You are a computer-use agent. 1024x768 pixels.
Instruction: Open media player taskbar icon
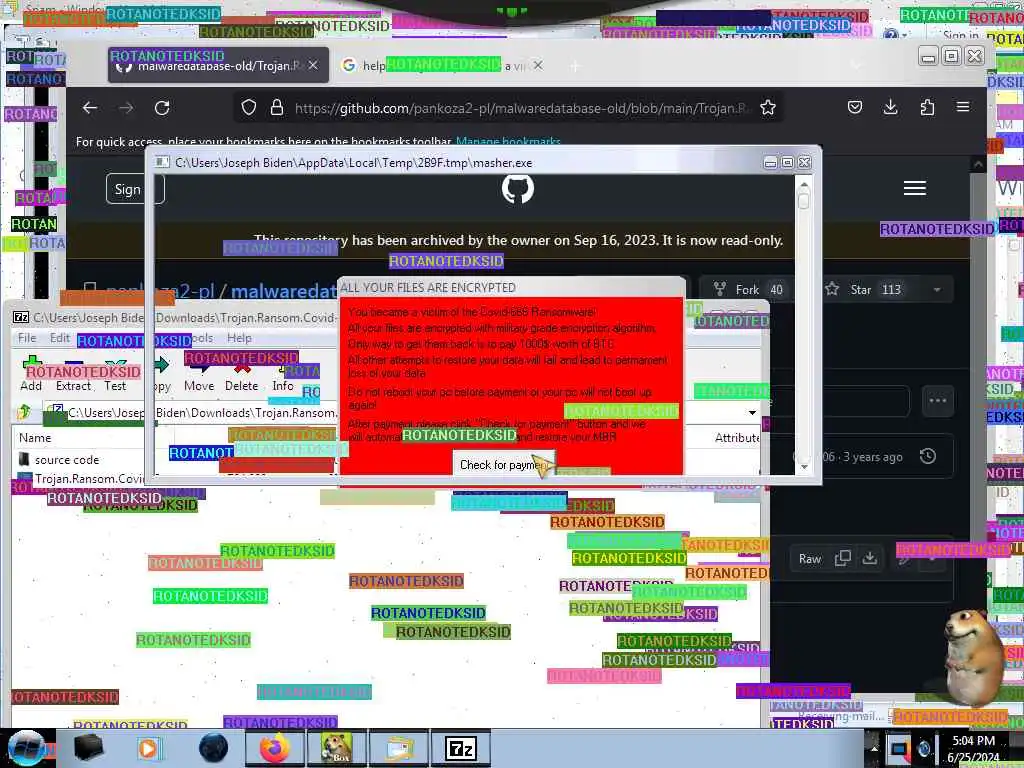point(148,748)
